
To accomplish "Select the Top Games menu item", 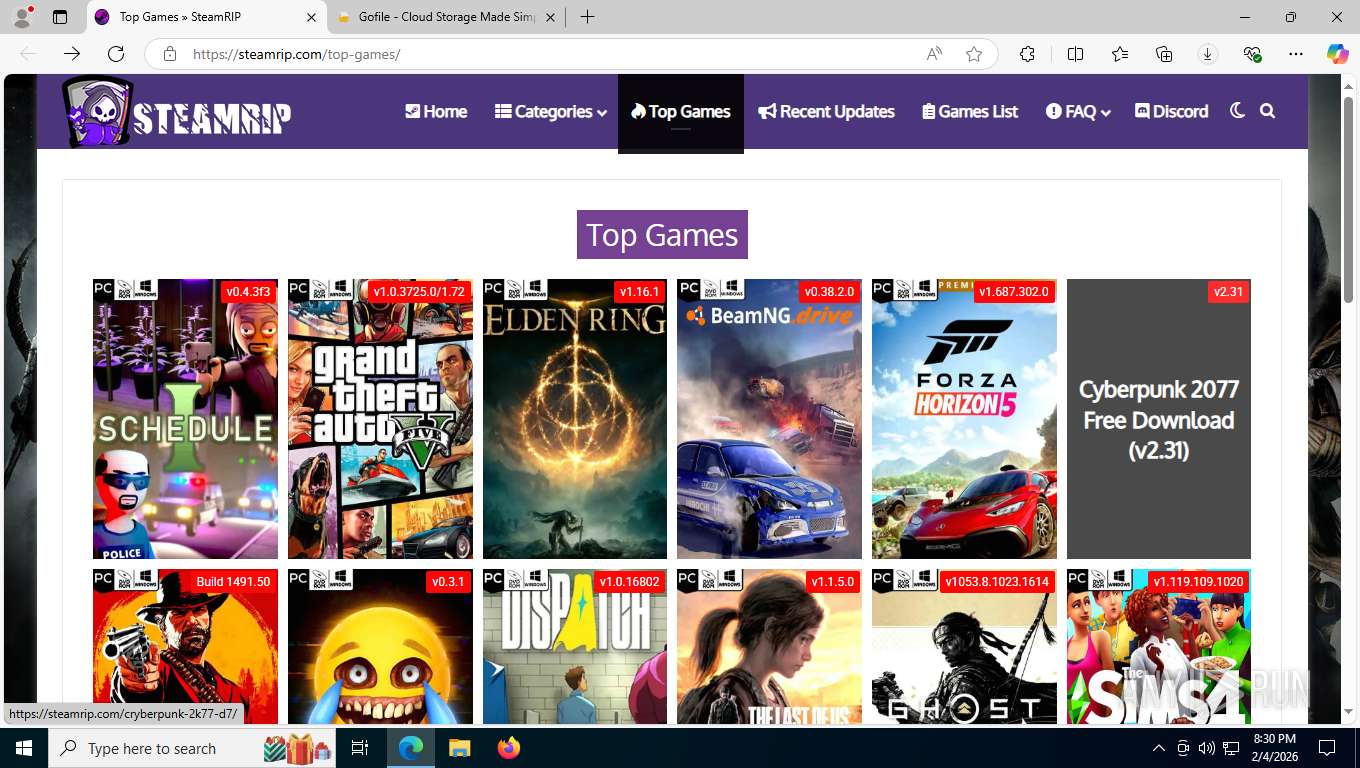I will [681, 111].
